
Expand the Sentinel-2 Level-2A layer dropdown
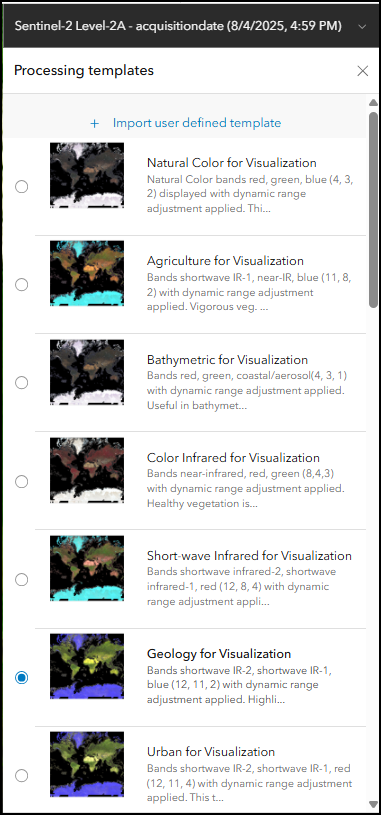point(363,27)
